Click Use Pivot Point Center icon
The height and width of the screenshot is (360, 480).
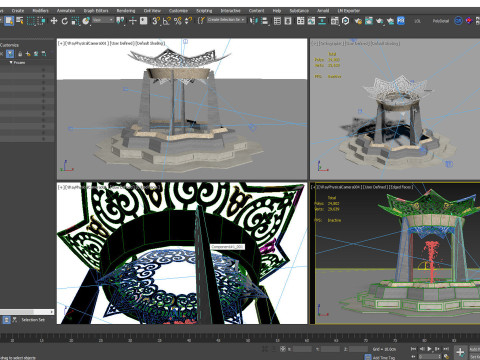[120, 21]
